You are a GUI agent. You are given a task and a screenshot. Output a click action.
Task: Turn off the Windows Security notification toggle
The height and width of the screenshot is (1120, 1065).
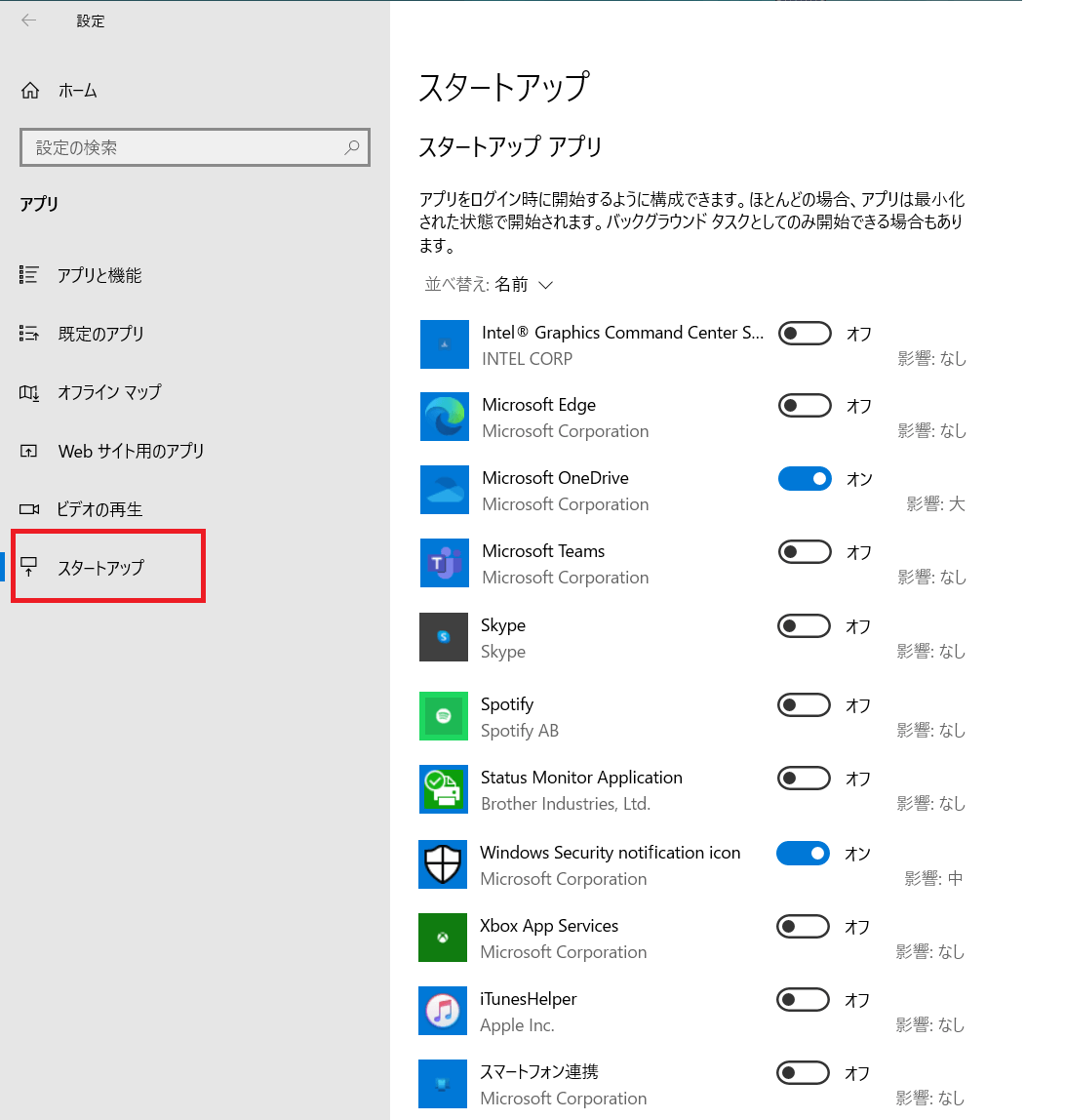[803, 853]
